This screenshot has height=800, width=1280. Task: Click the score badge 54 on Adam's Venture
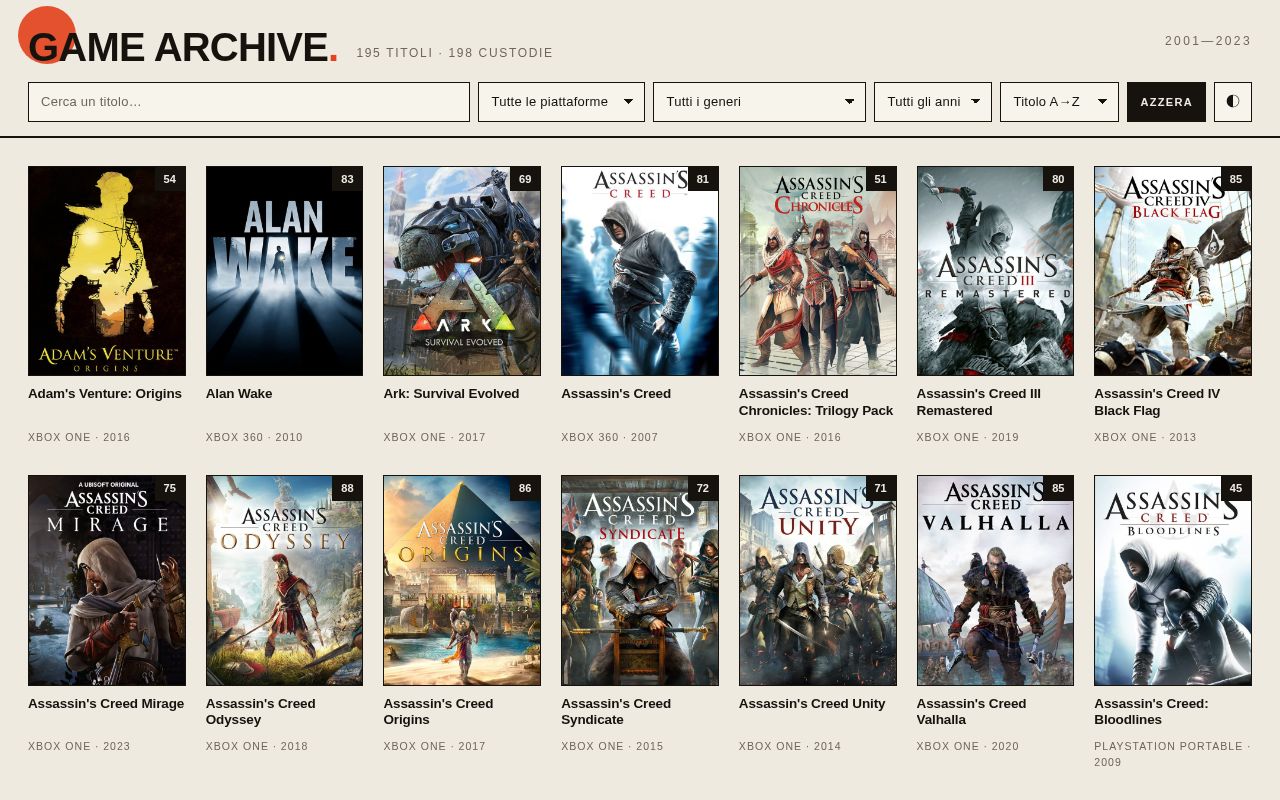click(x=170, y=180)
